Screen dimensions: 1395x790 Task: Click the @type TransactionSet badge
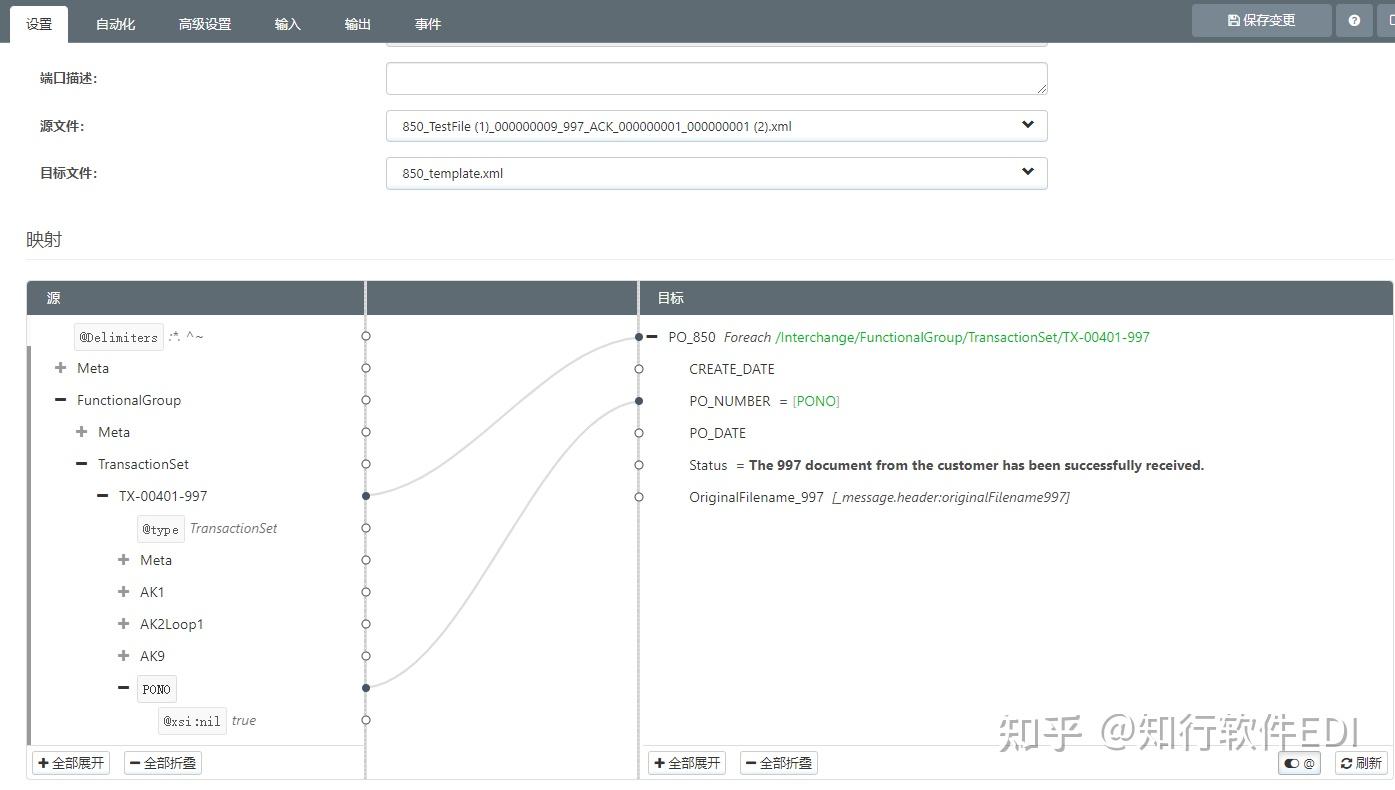[x=160, y=529]
